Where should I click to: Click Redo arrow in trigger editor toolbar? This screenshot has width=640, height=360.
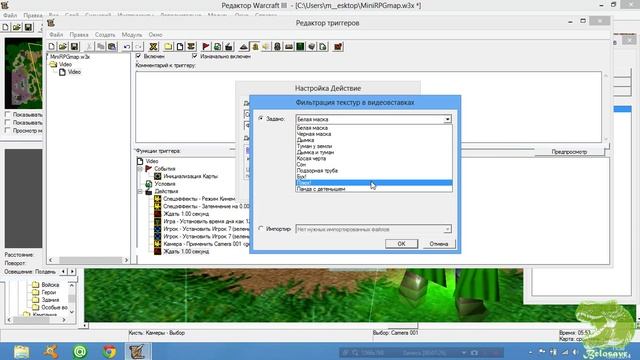(138, 47)
